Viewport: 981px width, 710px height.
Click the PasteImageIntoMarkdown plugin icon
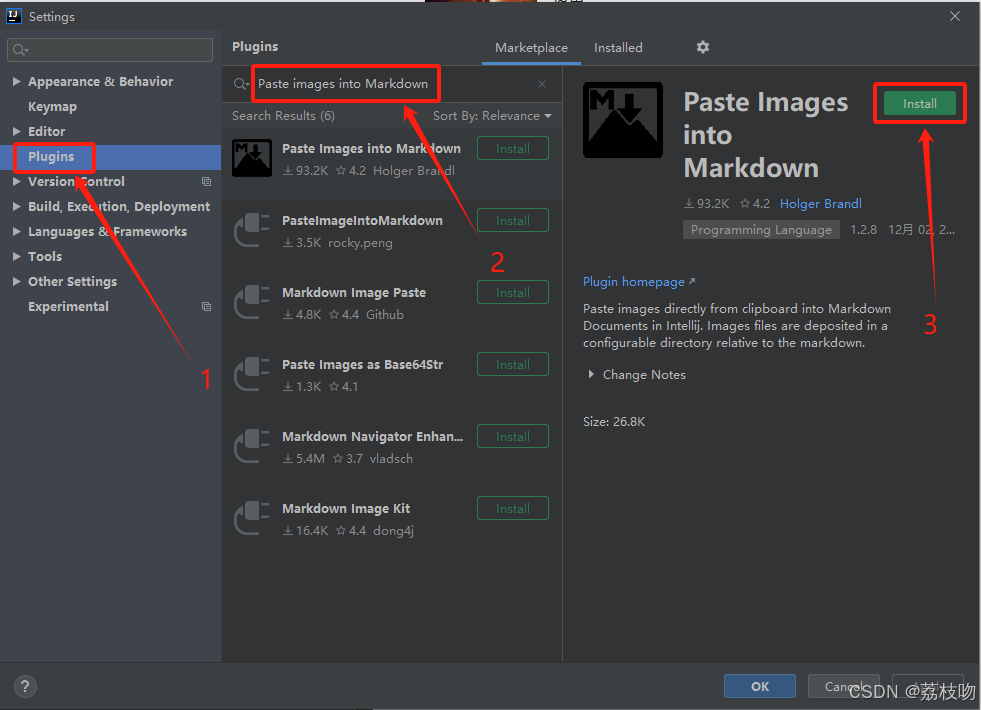(252, 230)
